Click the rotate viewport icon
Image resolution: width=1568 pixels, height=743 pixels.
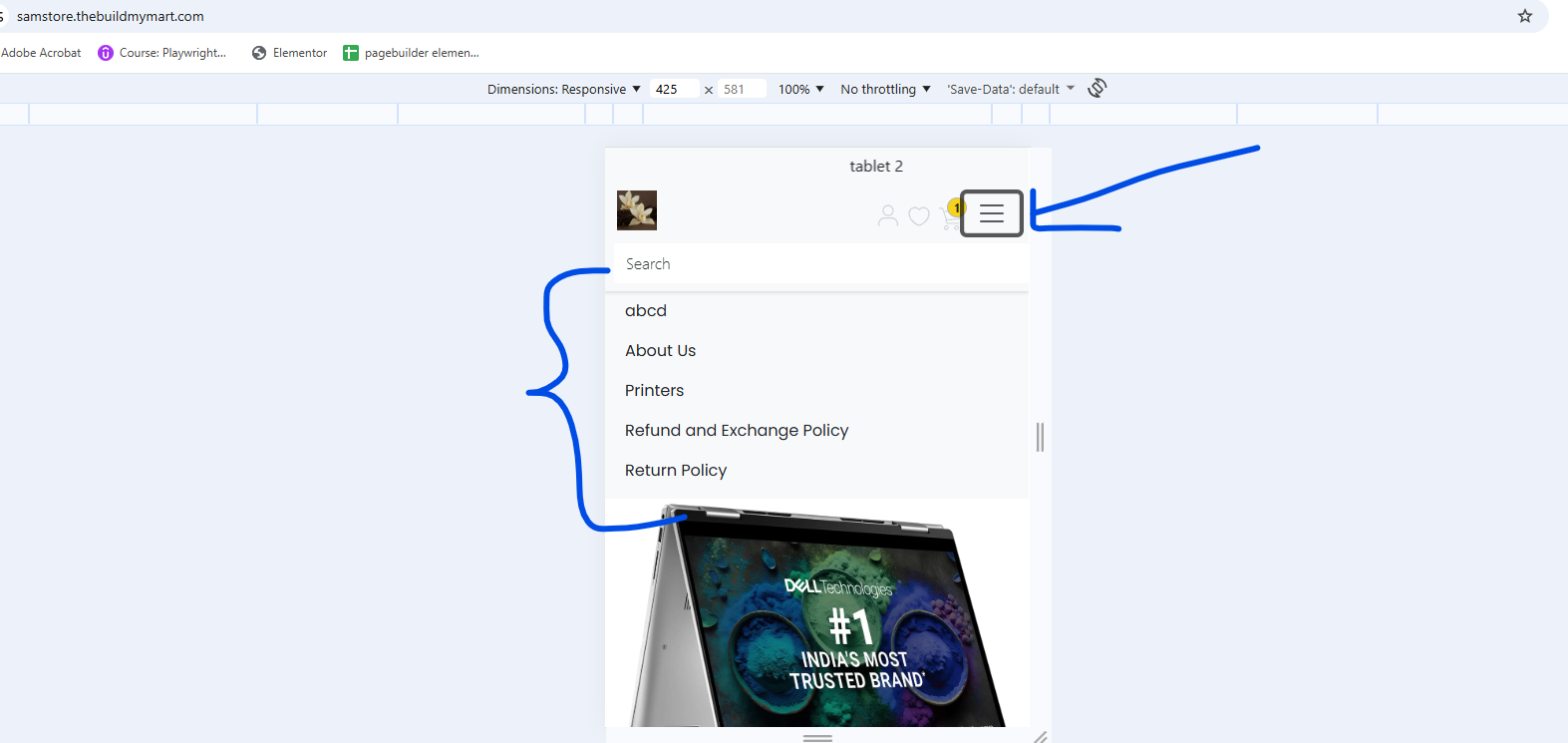tap(1098, 88)
